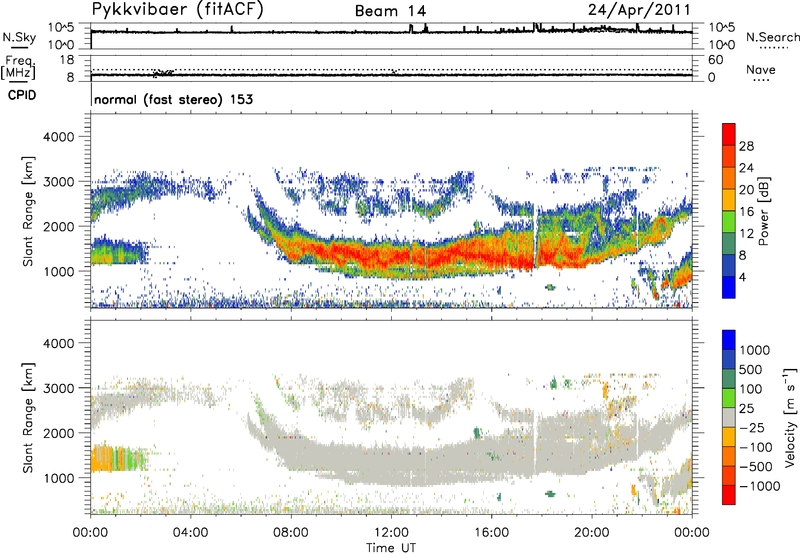800x554 pixels.
Task: Click the -1000 label on velocity colorbar
Action: tap(759, 486)
